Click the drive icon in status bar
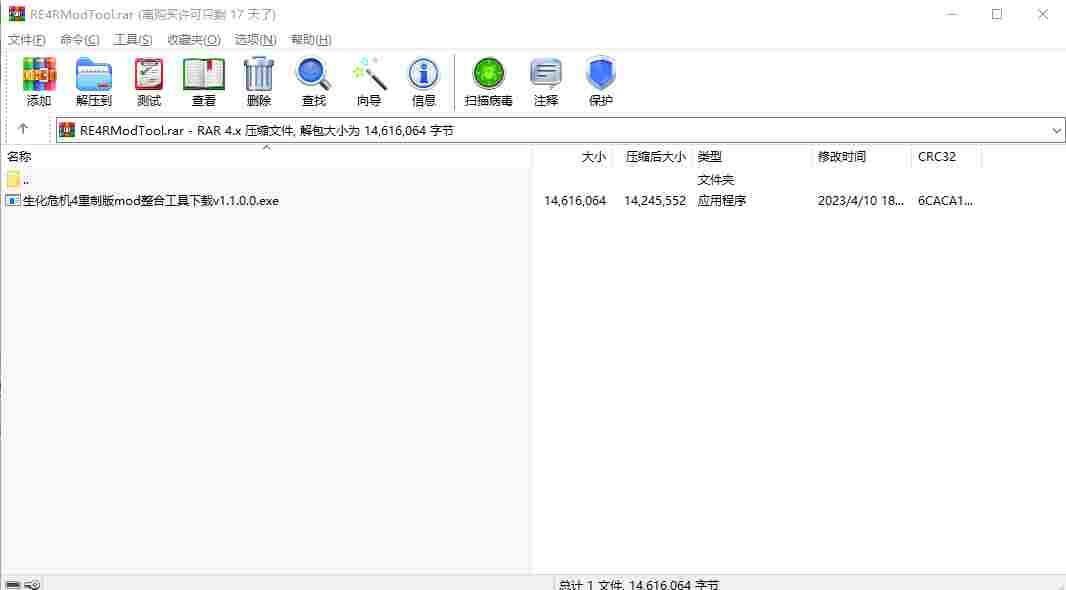 13,584
